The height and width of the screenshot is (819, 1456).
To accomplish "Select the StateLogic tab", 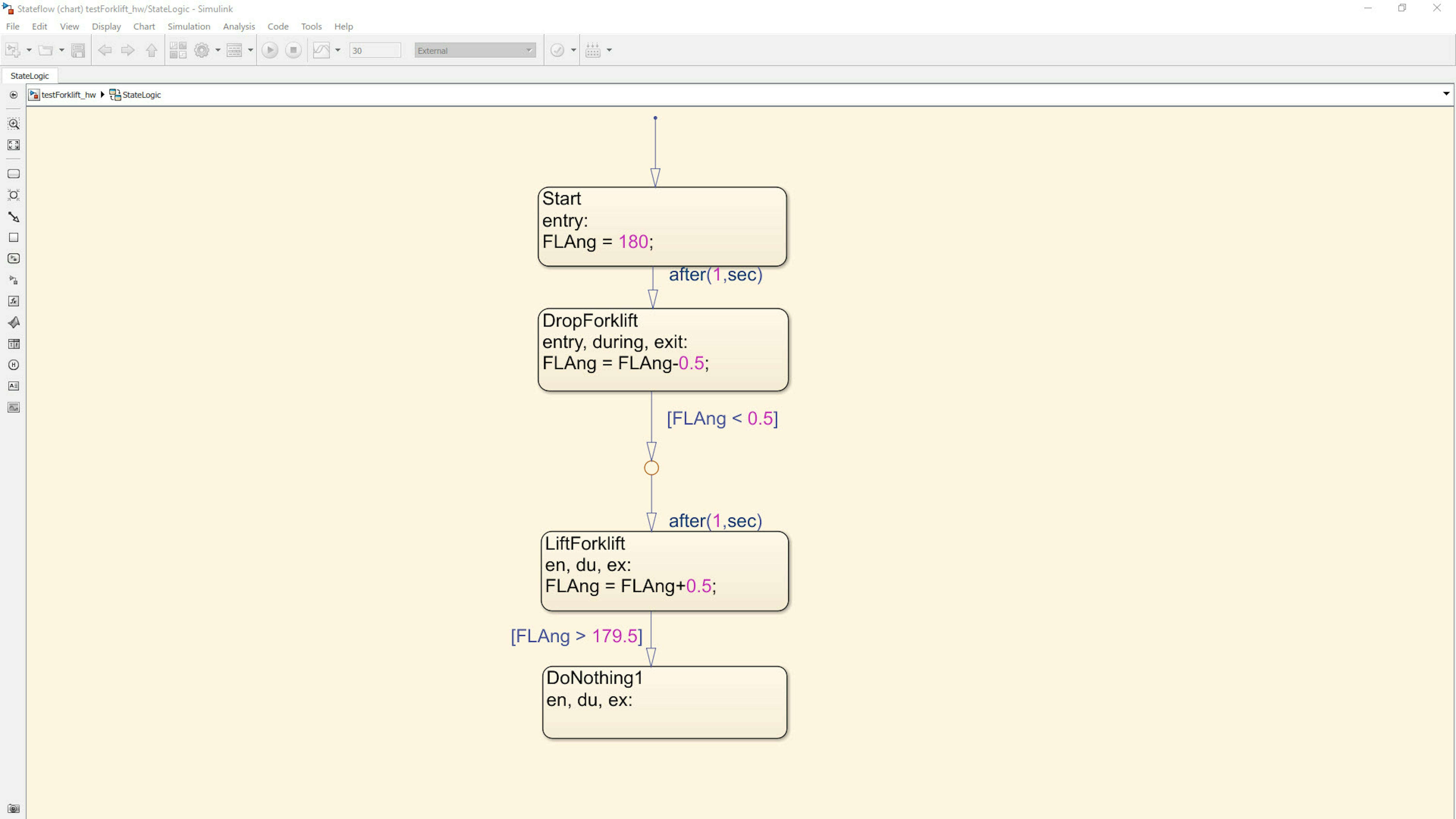I will pyautogui.click(x=29, y=76).
